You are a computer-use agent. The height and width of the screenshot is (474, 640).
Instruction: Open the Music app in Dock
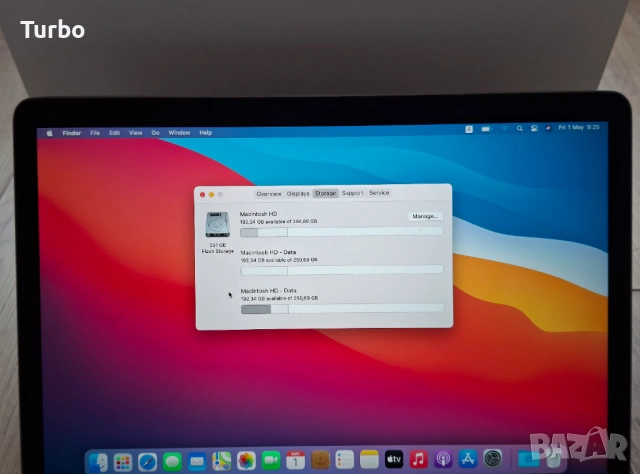coord(418,459)
